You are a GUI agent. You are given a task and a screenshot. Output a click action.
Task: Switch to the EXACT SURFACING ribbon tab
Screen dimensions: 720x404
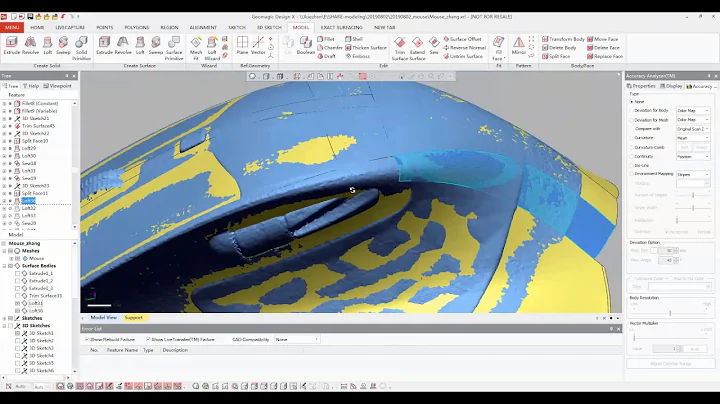[x=341, y=28]
